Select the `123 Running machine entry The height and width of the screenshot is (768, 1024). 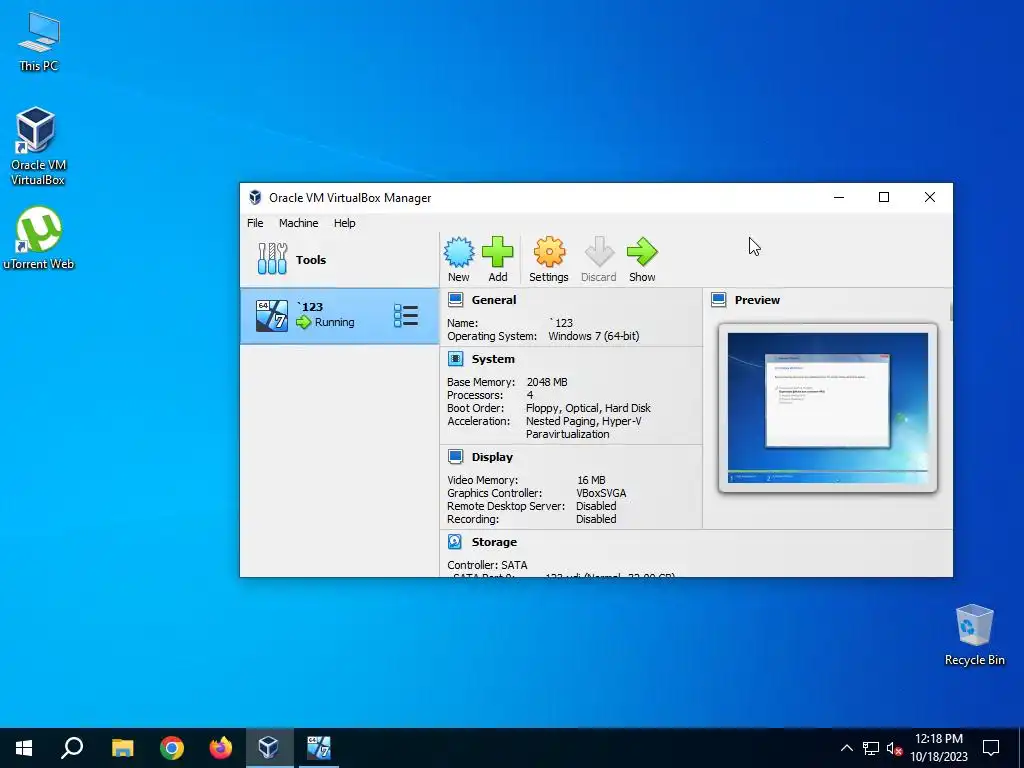[x=340, y=315]
